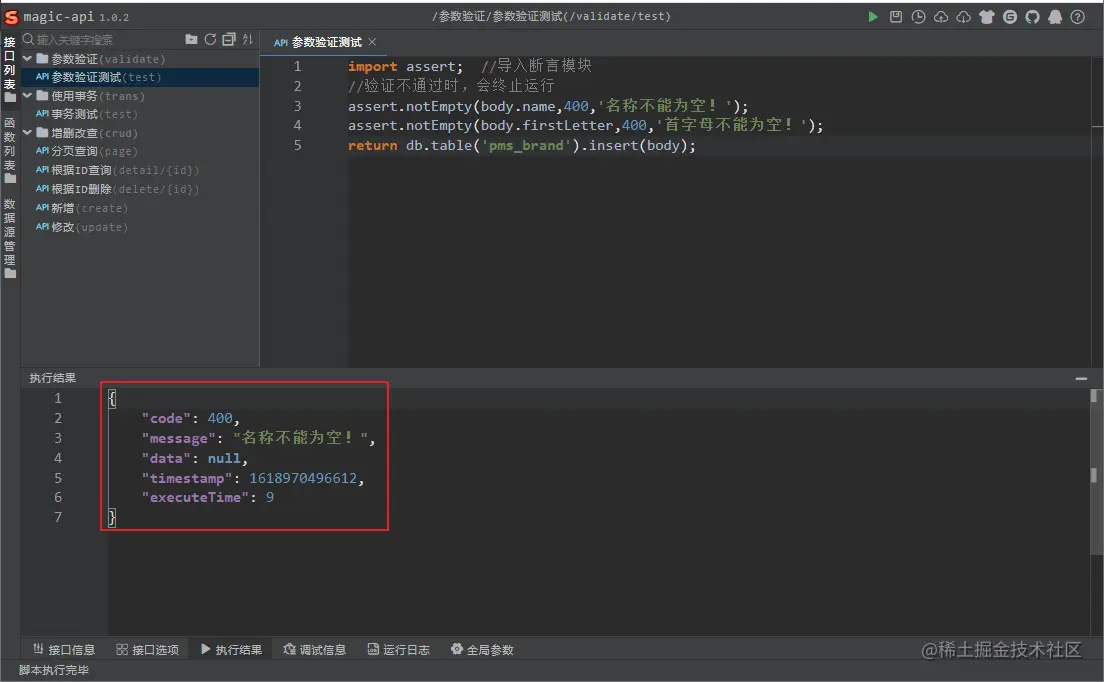
Task: Open the 执行结果 bottom tab
Action: [232, 650]
